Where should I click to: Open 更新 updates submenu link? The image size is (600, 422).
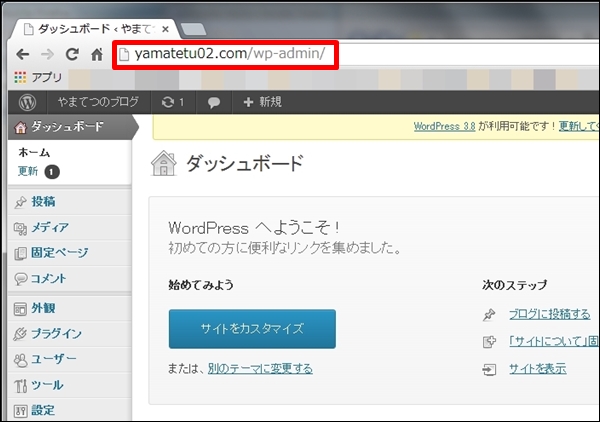pyautogui.click(x=28, y=171)
